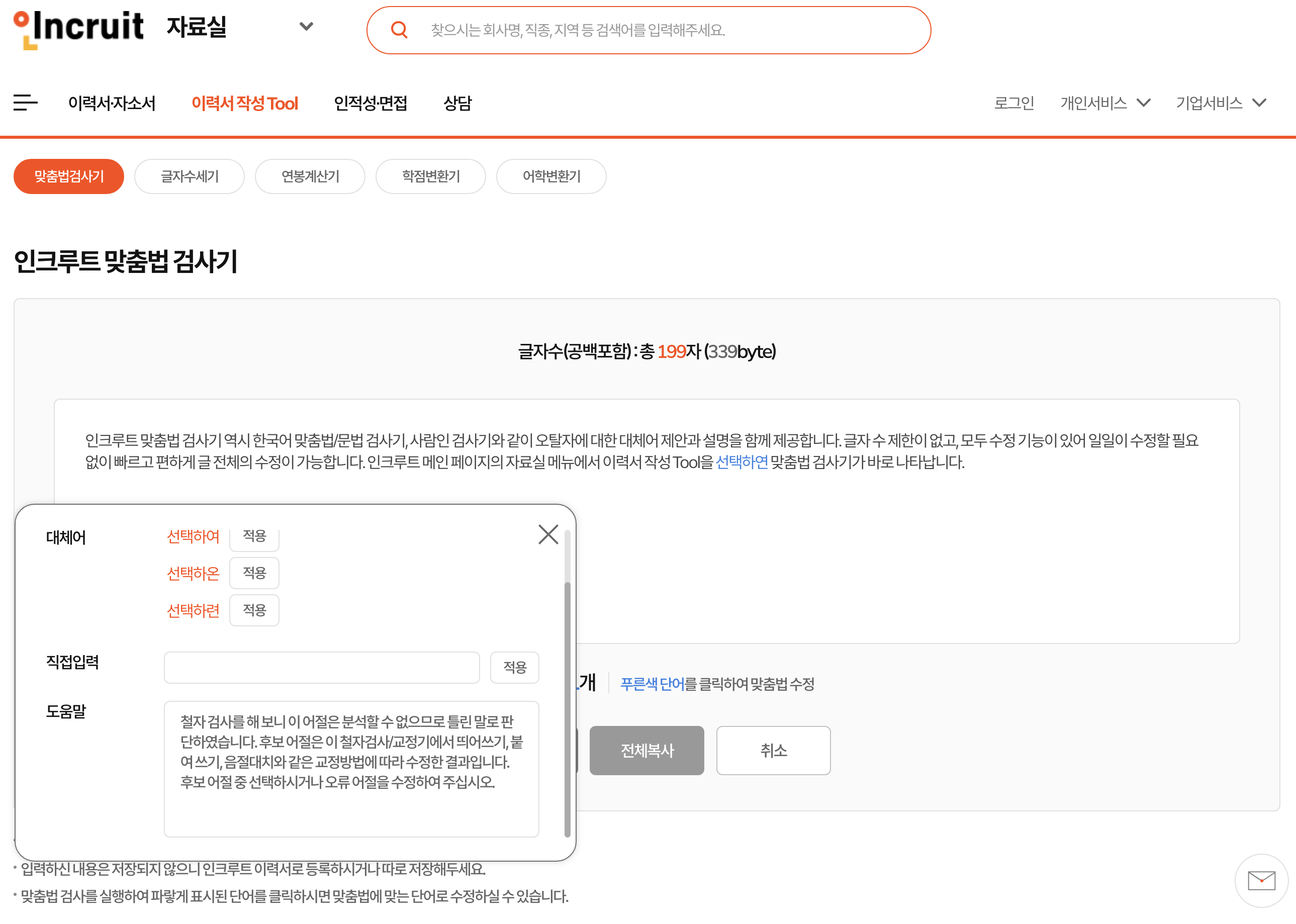Expand the 자료실 dropdown arrow
Screen dimensions: 1296x924
point(306,27)
